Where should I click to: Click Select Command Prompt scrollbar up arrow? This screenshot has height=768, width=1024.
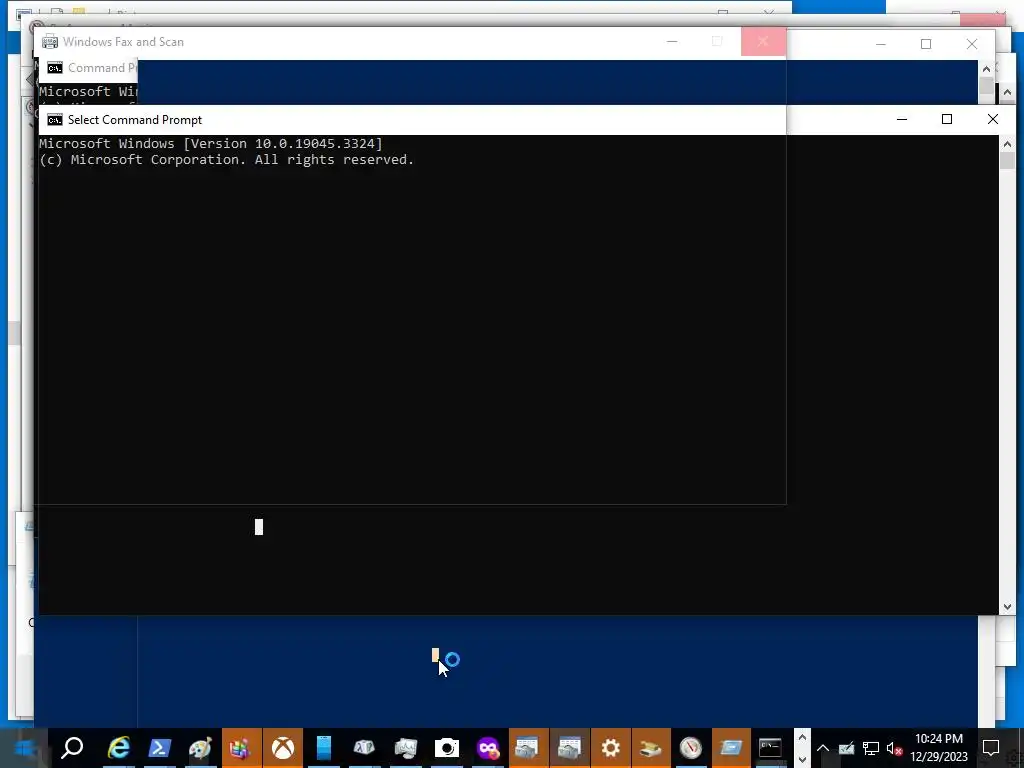tap(1007, 144)
